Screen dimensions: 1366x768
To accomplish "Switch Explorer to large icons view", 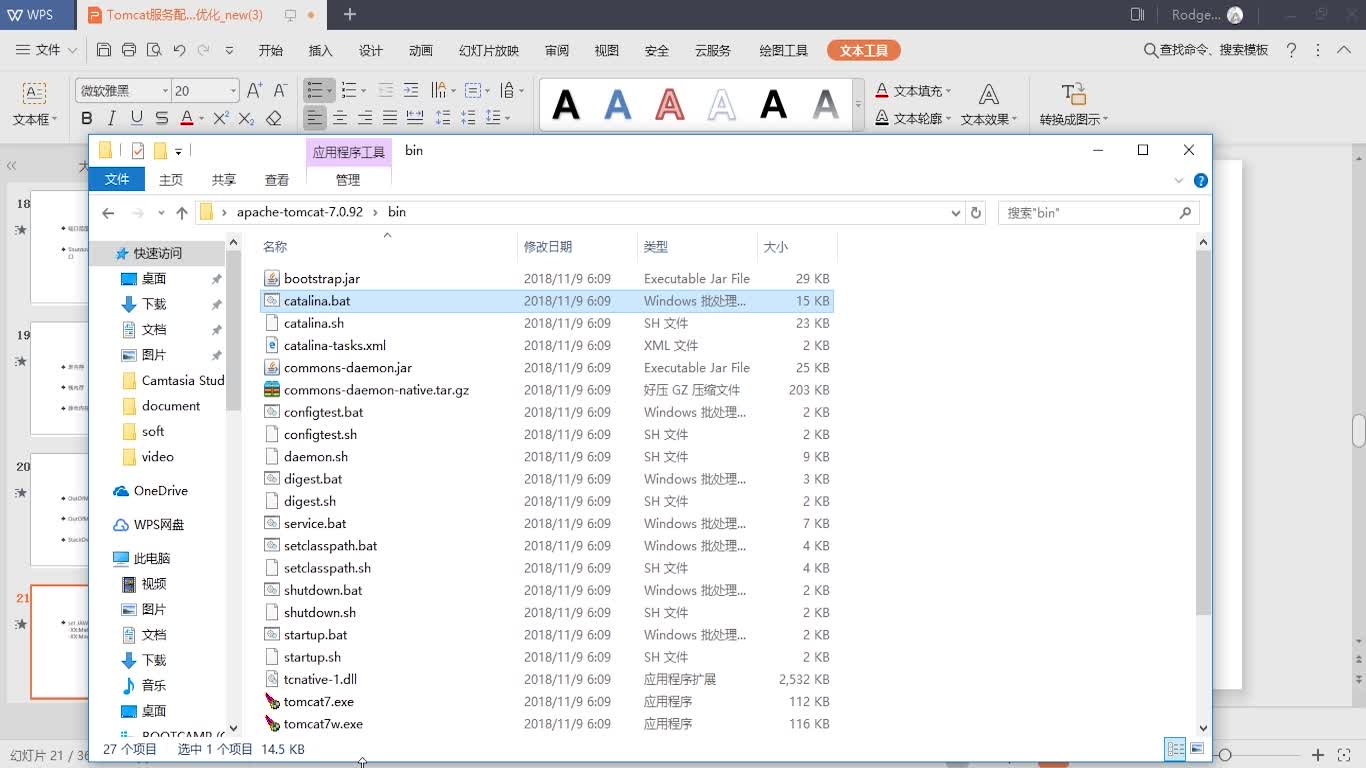I will coord(1197,749).
